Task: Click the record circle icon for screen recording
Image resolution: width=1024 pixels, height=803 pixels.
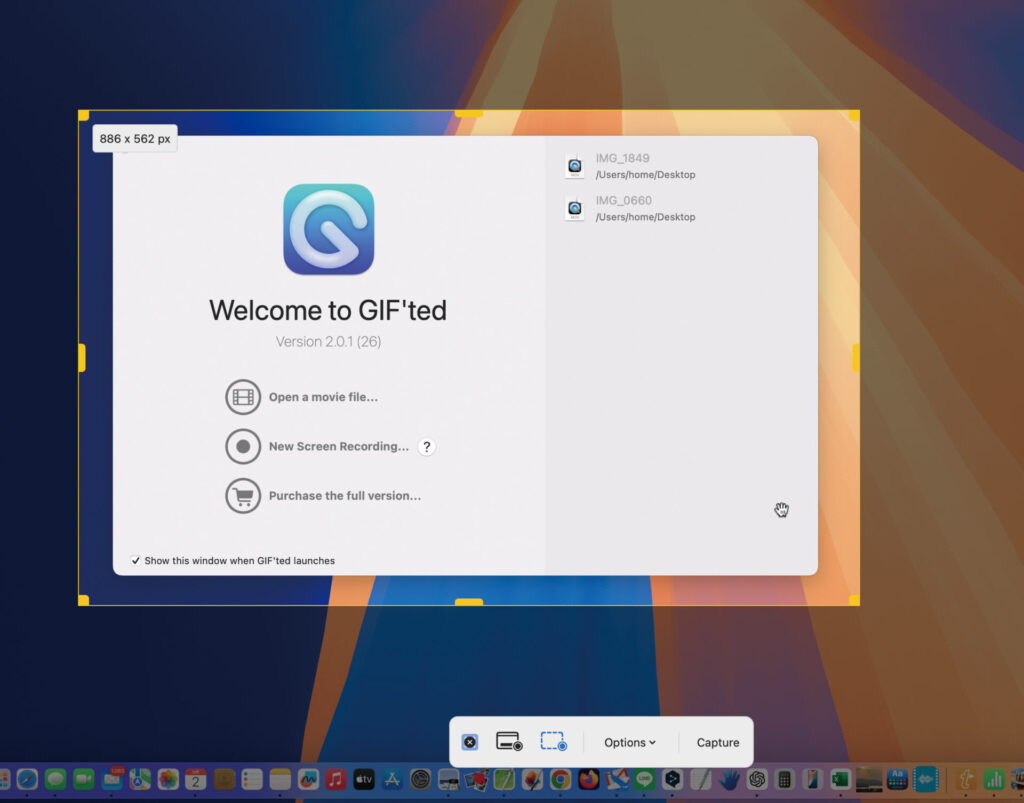Action: pyautogui.click(x=243, y=447)
